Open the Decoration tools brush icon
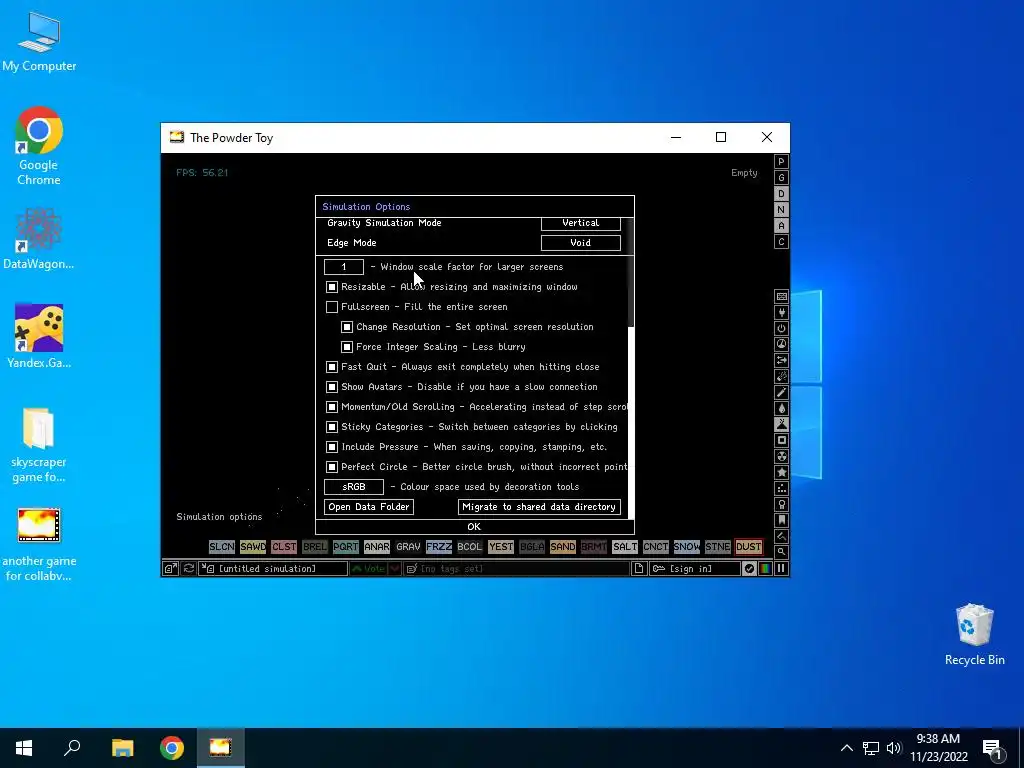This screenshot has height=768, width=1024. pyautogui.click(x=781, y=536)
